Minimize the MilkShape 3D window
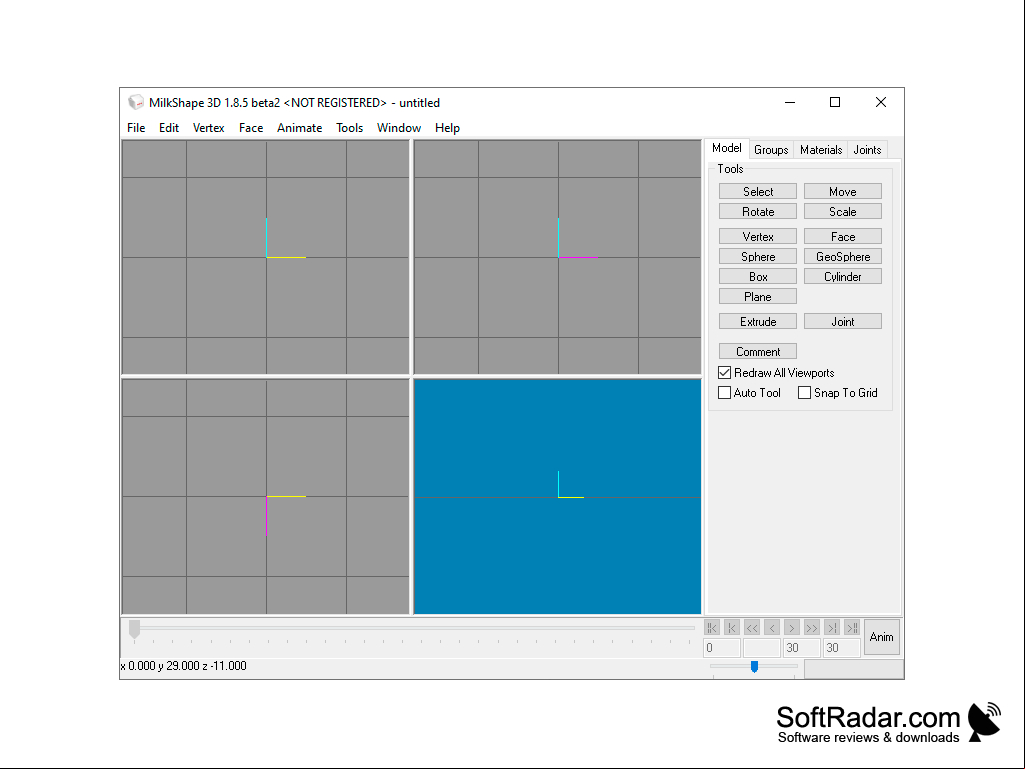The height and width of the screenshot is (769, 1025). [x=790, y=103]
